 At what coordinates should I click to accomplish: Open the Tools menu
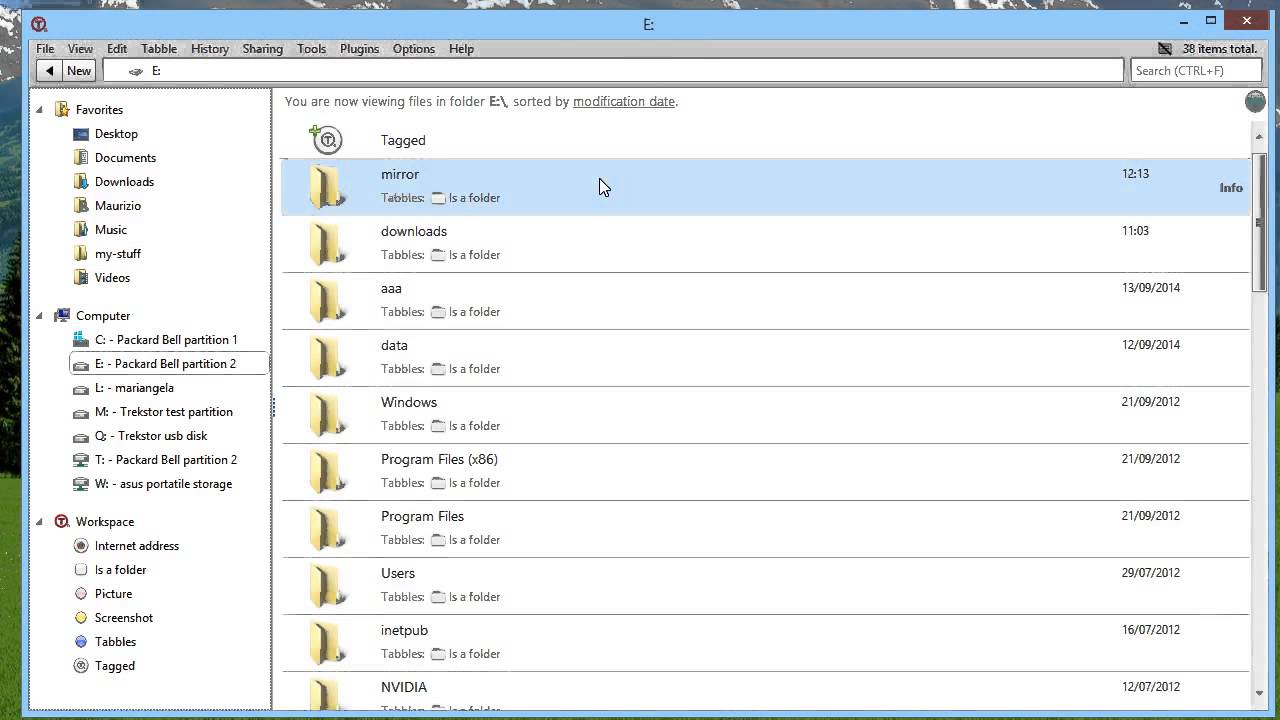point(311,48)
